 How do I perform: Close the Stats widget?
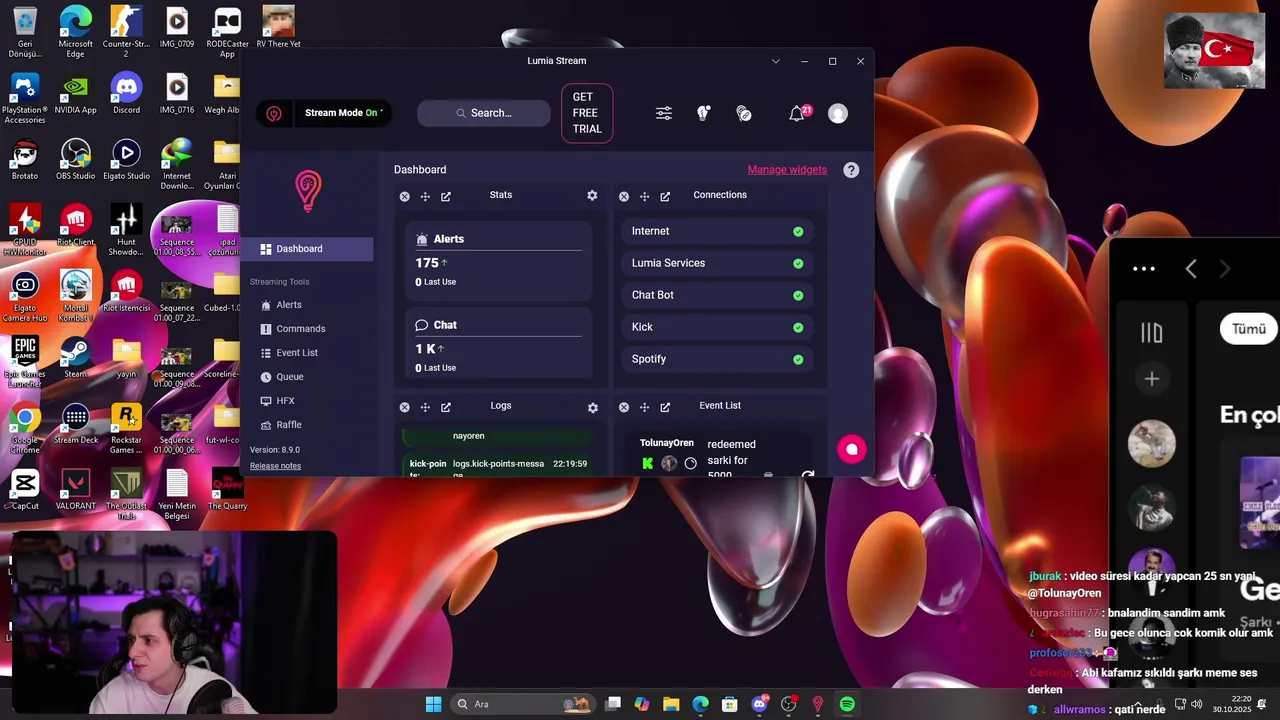(x=404, y=196)
